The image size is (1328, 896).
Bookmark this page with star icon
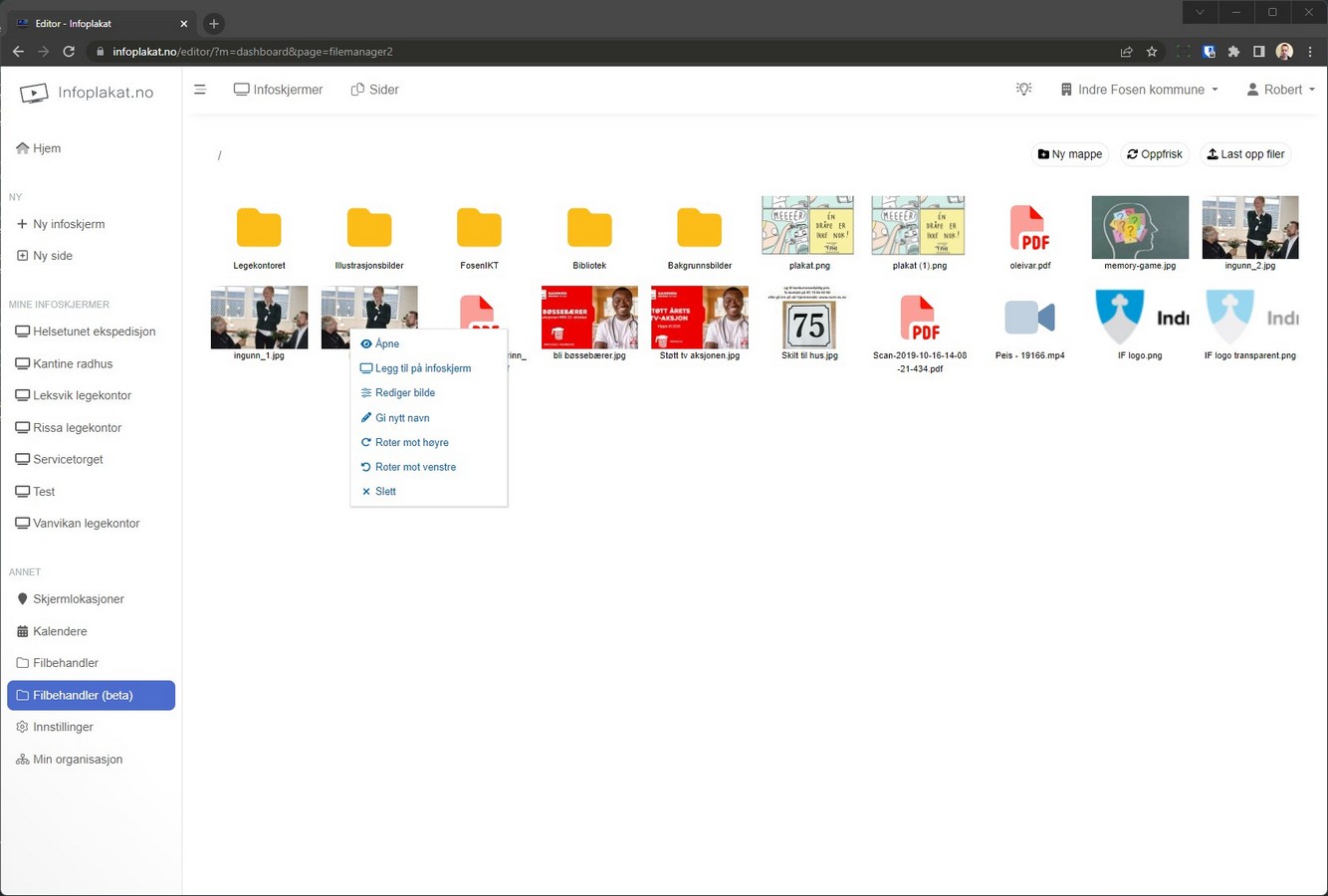pyautogui.click(x=1152, y=52)
